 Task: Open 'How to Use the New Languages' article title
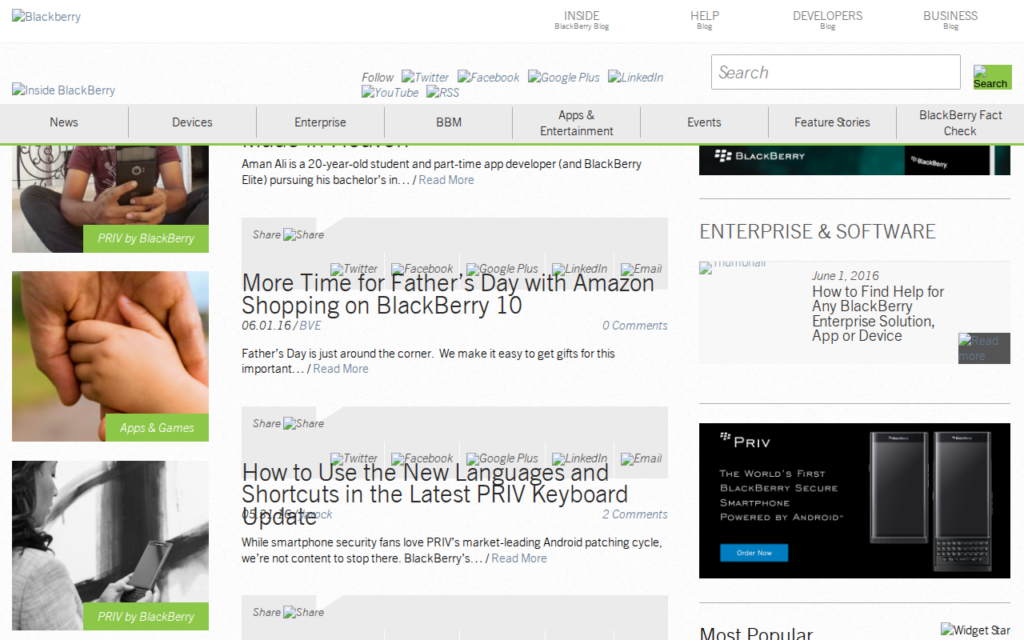point(435,494)
